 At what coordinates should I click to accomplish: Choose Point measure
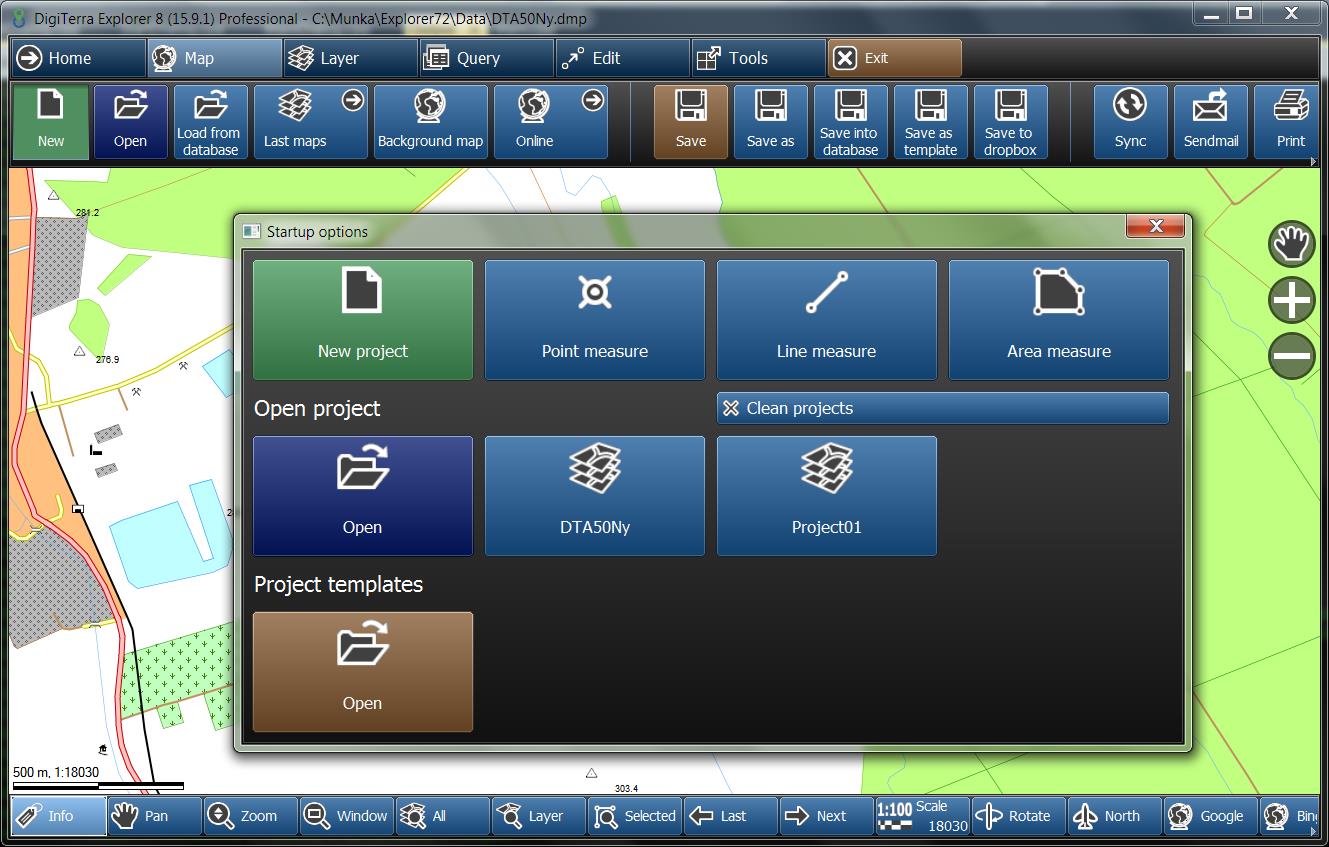pos(595,320)
